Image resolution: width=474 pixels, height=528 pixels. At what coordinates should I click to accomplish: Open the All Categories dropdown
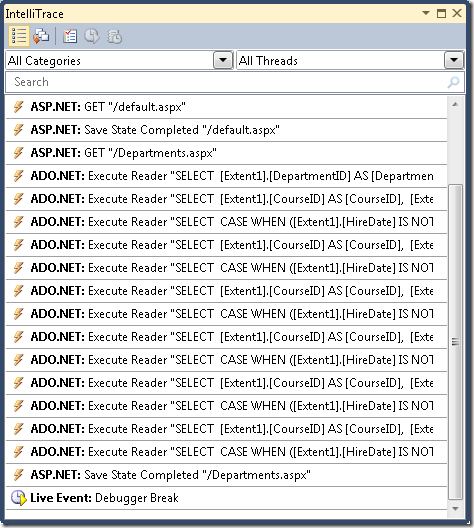223,61
